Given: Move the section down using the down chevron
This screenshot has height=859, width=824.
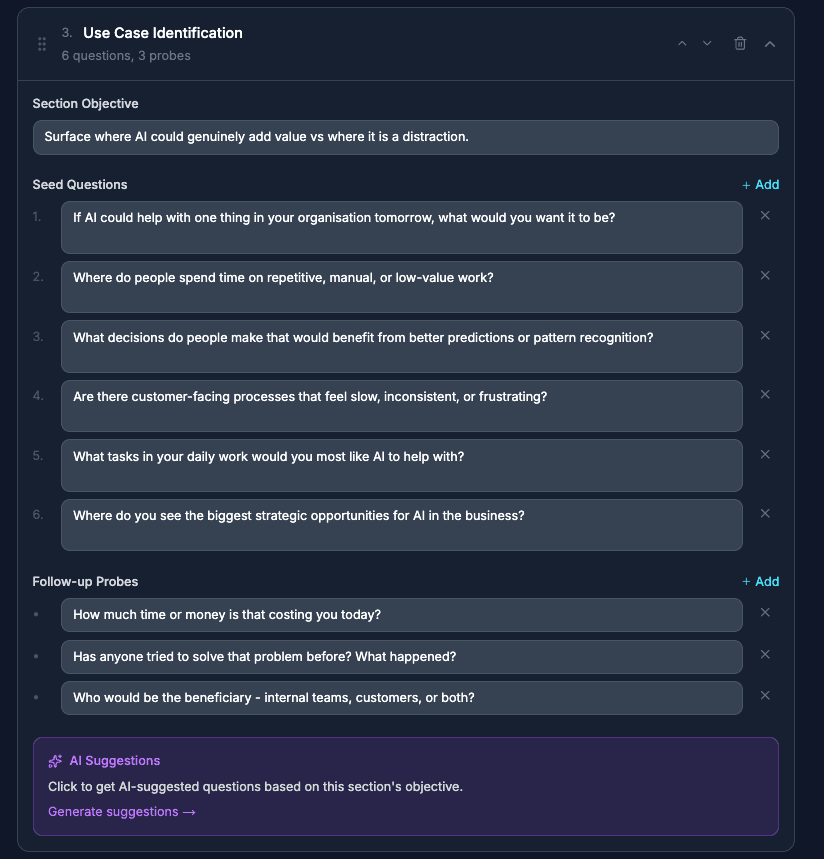Looking at the screenshot, I should [x=707, y=43].
